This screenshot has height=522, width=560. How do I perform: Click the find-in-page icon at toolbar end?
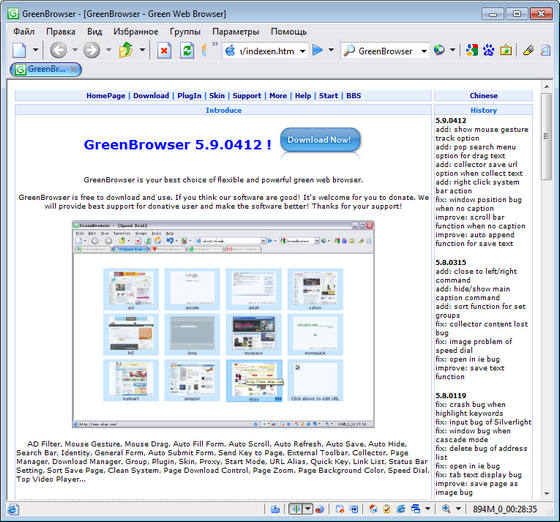coord(545,50)
